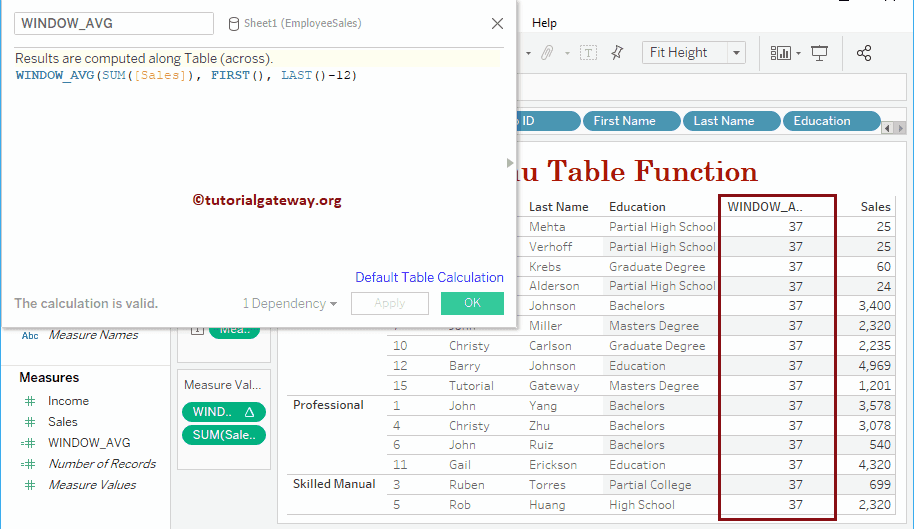
Task: Click the Professional row group label
Action: tap(328, 405)
